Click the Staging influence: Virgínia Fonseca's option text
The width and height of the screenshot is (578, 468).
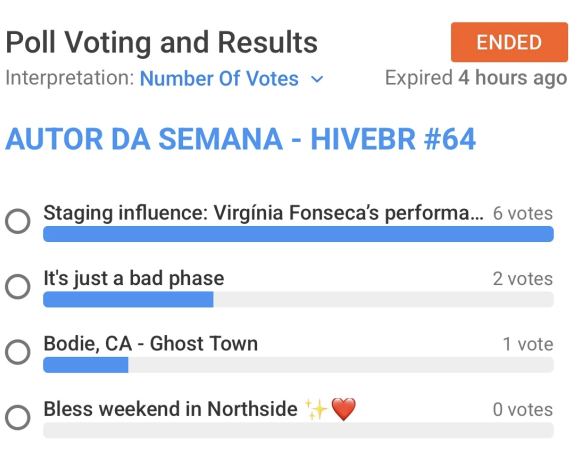tap(263, 213)
